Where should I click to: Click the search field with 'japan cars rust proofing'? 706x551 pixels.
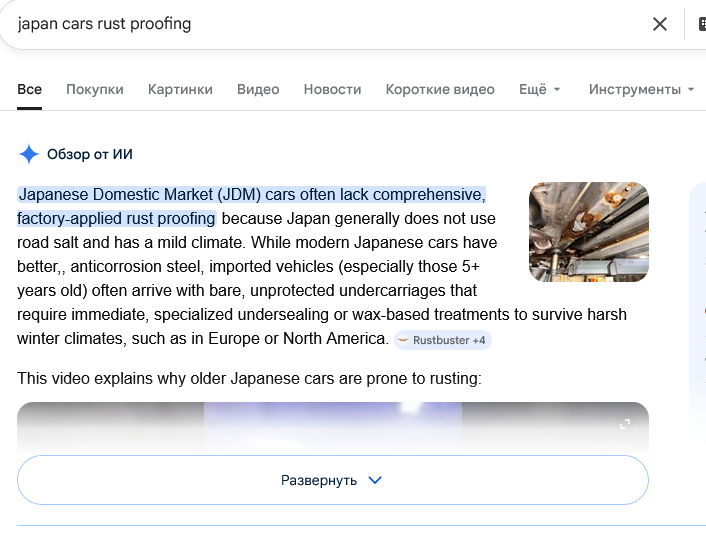(x=300, y=24)
